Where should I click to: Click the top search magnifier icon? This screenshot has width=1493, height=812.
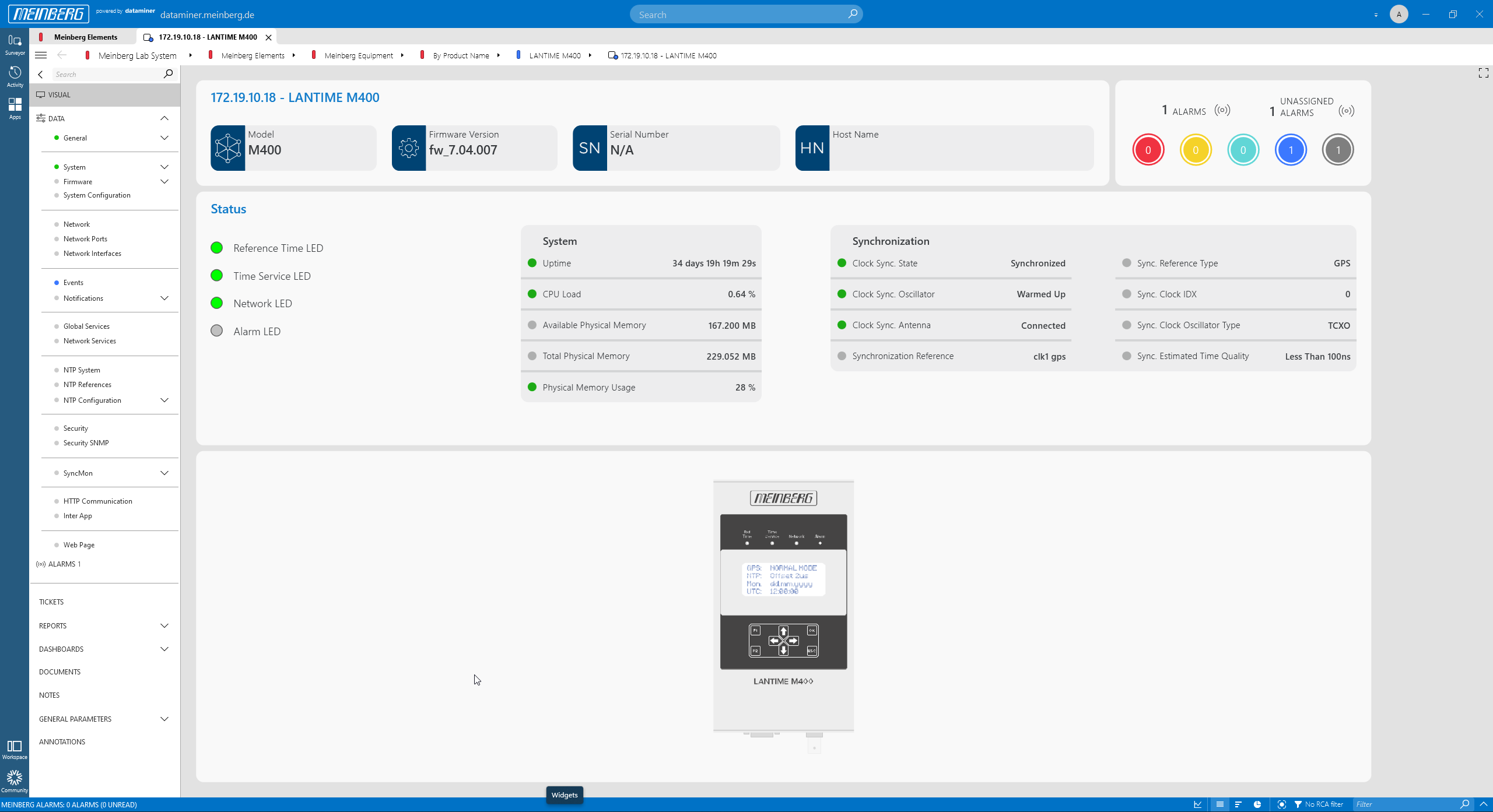[853, 14]
